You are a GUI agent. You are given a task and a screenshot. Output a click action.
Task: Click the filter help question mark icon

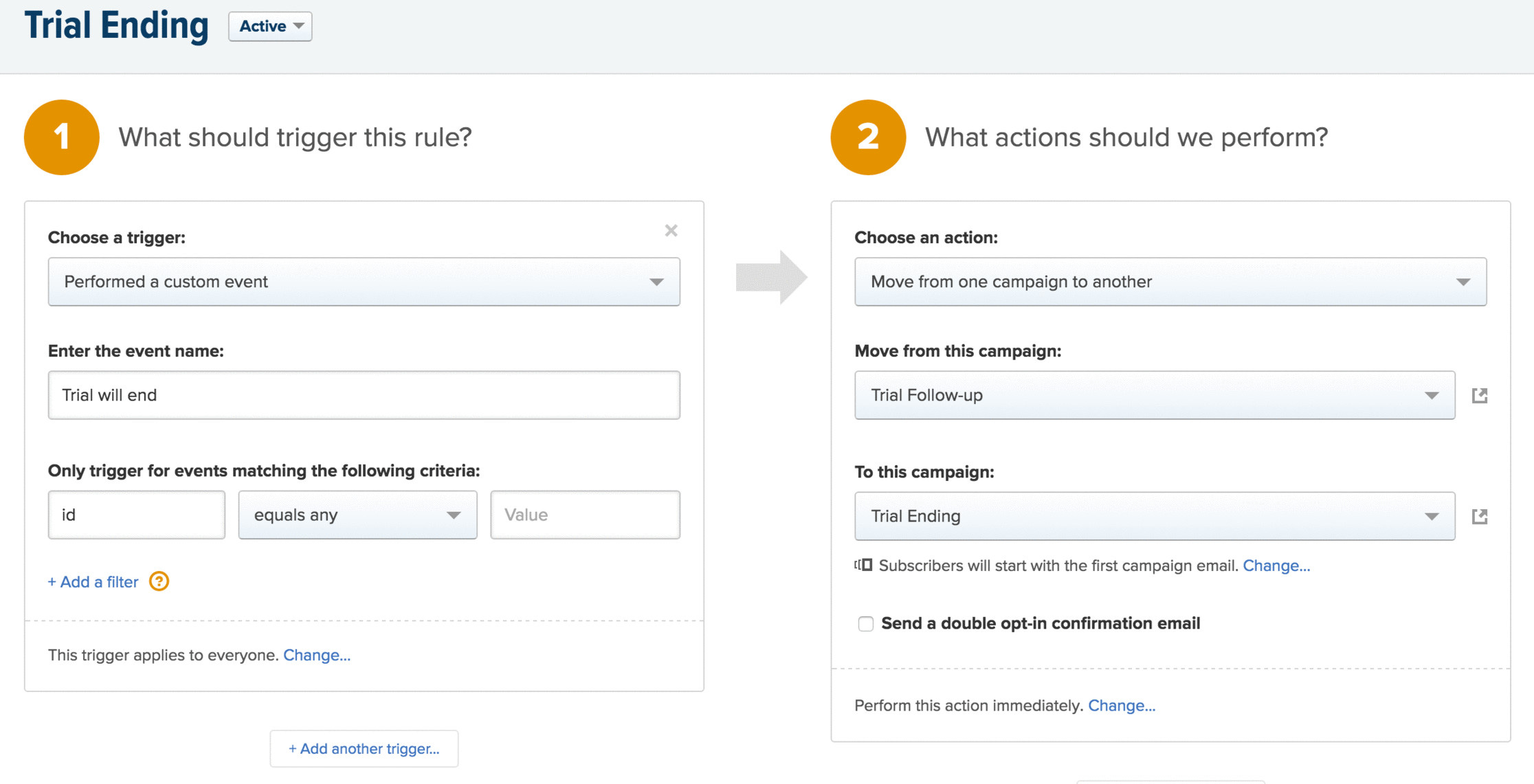(x=159, y=581)
